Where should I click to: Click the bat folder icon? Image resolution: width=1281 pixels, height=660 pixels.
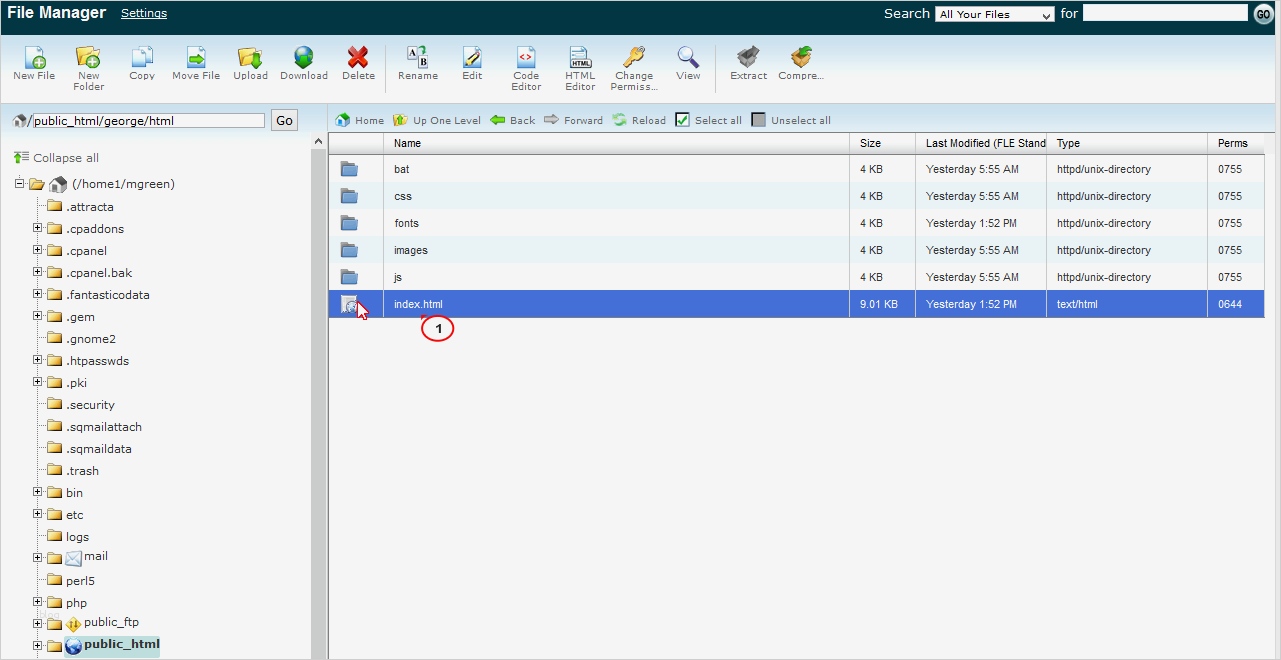[x=349, y=169]
